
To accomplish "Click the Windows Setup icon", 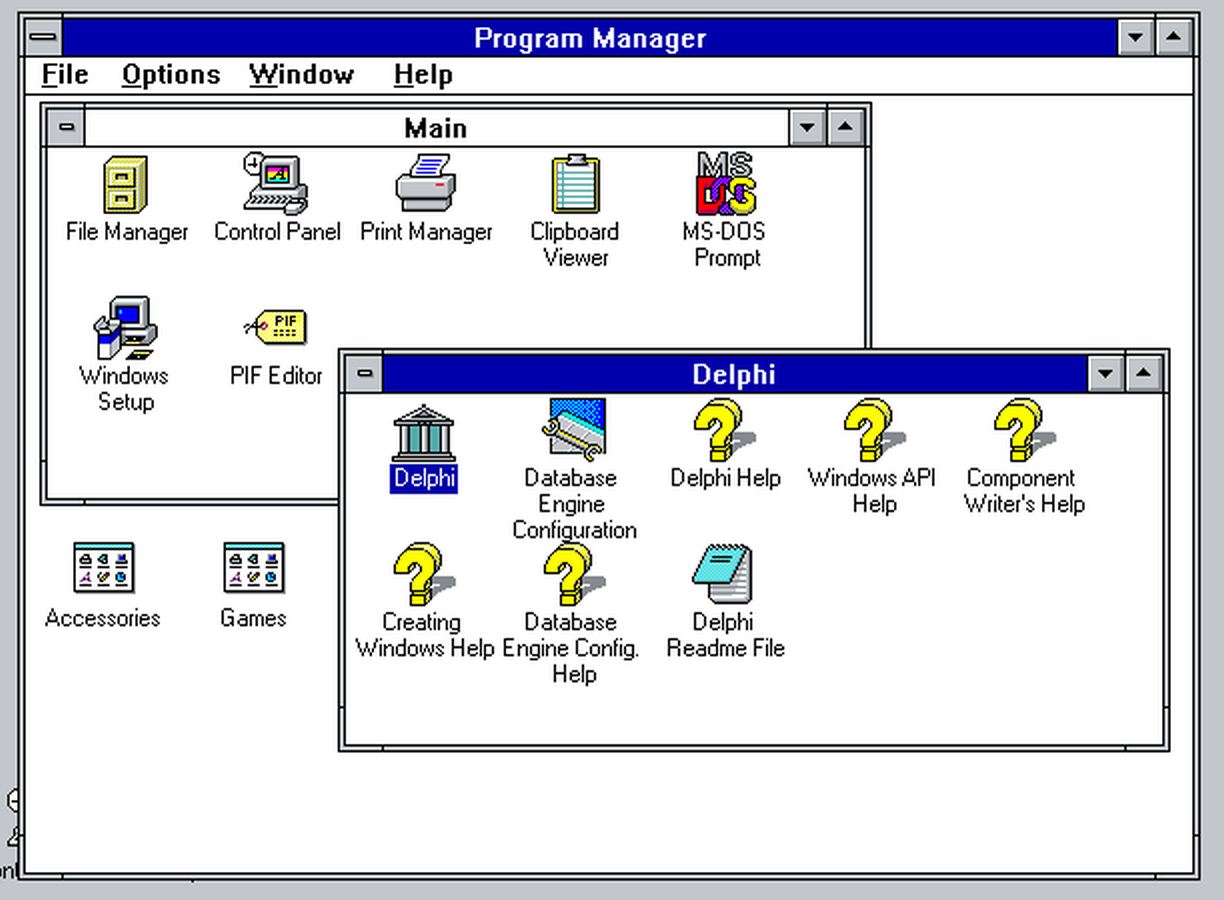I will tap(125, 328).
